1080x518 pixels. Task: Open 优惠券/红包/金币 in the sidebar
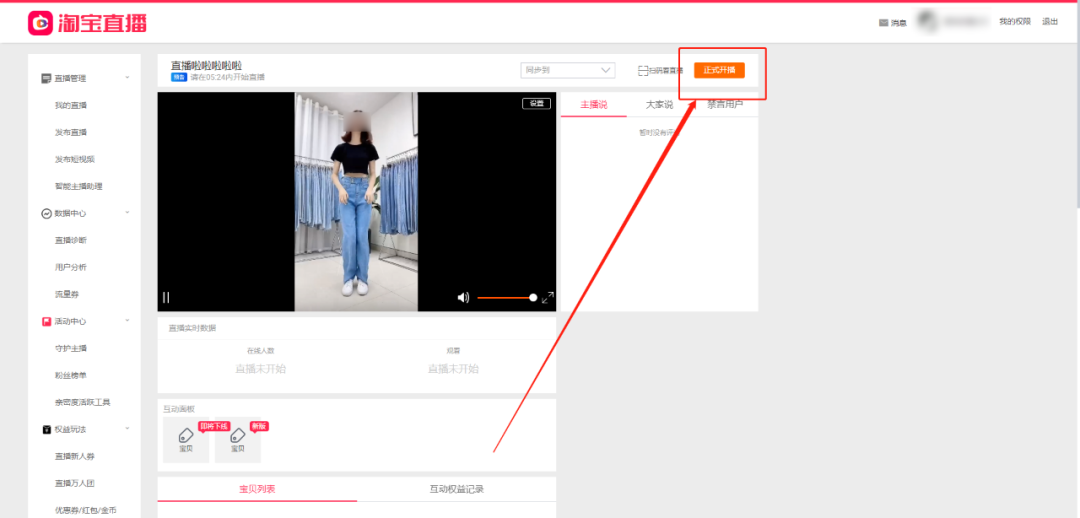pyautogui.click(x=87, y=510)
